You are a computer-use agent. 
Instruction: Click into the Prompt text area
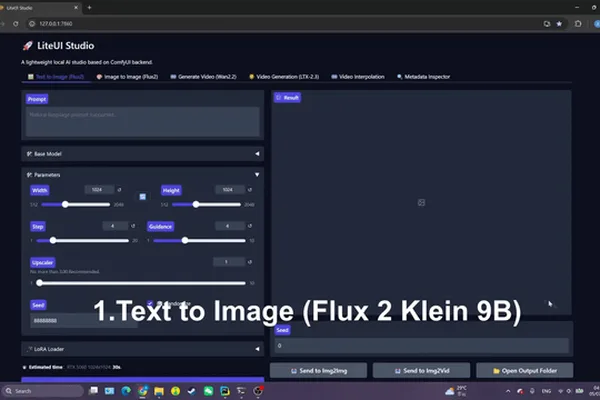(x=142, y=122)
